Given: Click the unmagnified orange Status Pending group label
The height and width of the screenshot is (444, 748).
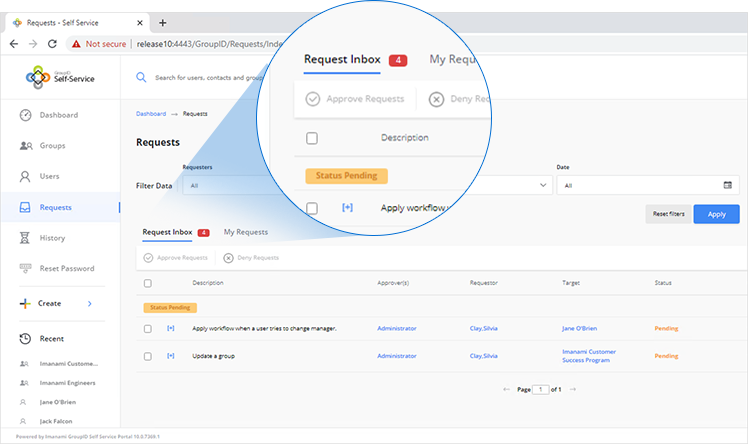Looking at the screenshot, I should pos(170,308).
